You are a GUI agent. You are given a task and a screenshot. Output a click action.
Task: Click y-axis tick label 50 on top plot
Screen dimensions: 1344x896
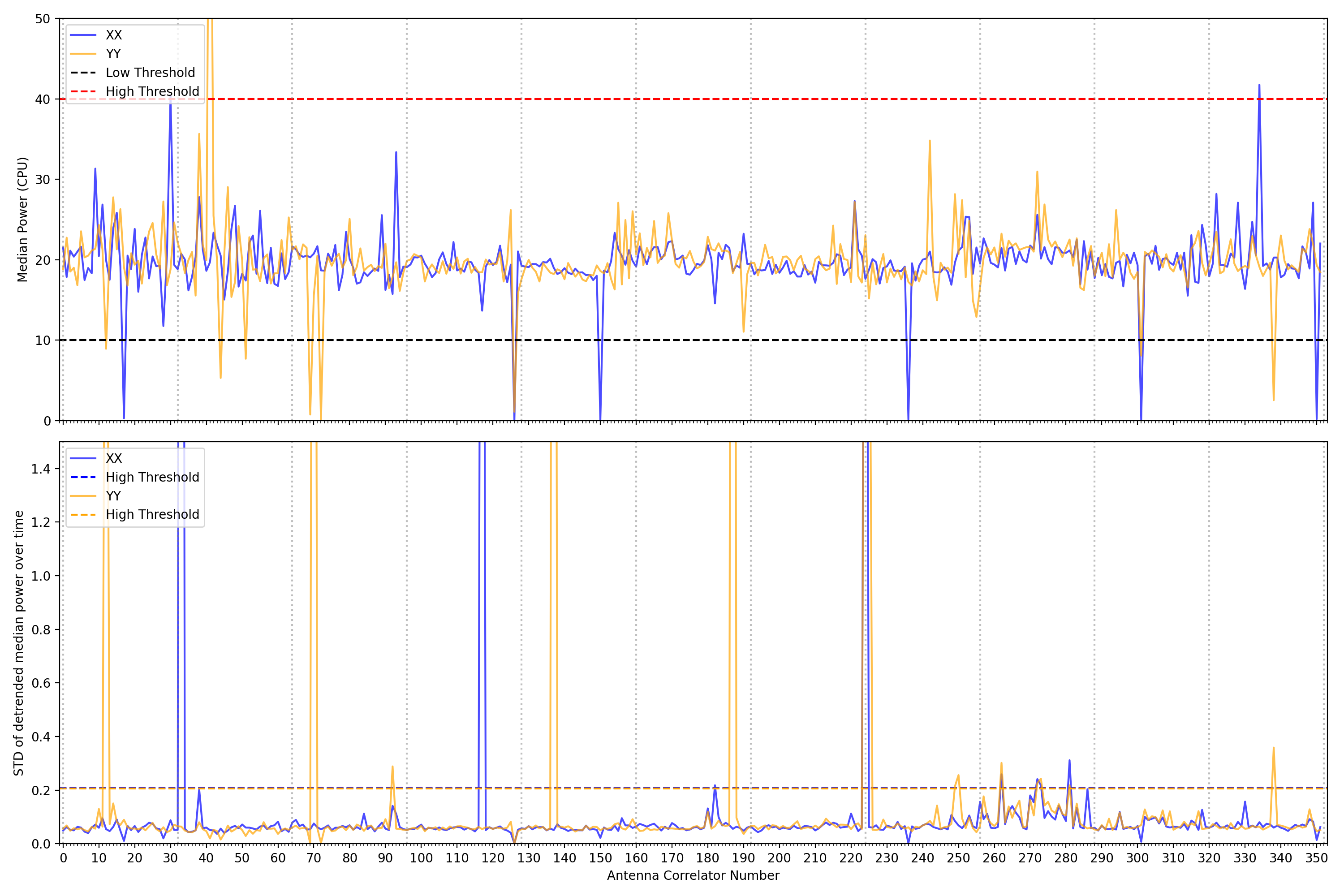[x=42, y=19]
